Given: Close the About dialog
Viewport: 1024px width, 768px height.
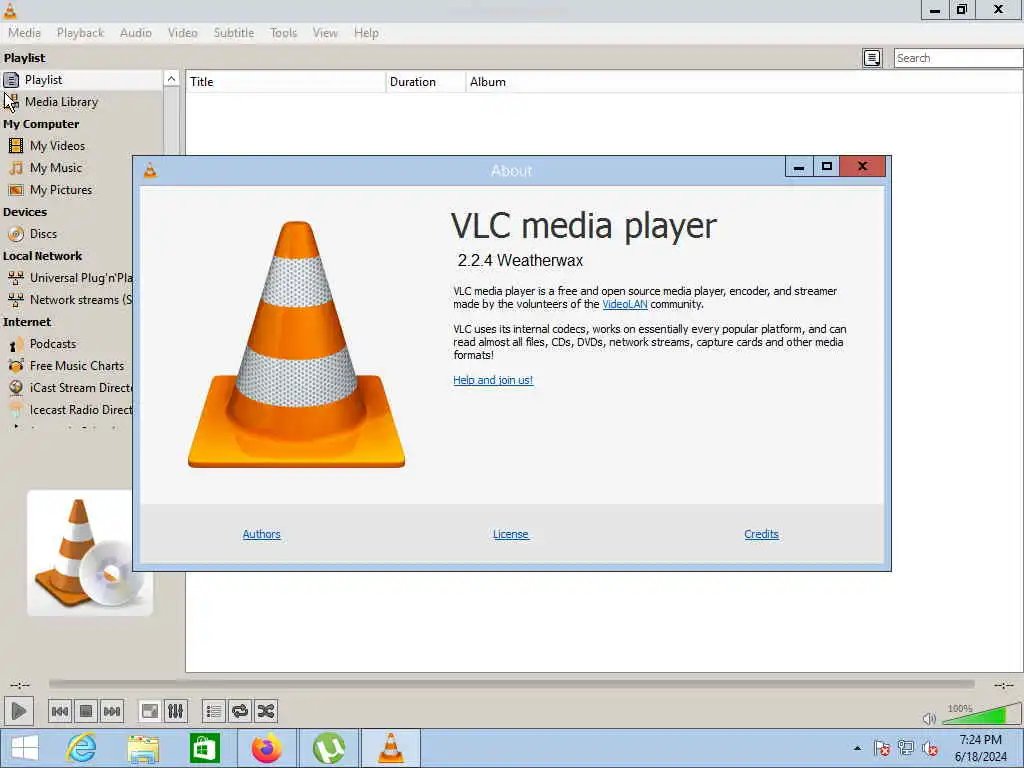Looking at the screenshot, I should [x=863, y=167].
